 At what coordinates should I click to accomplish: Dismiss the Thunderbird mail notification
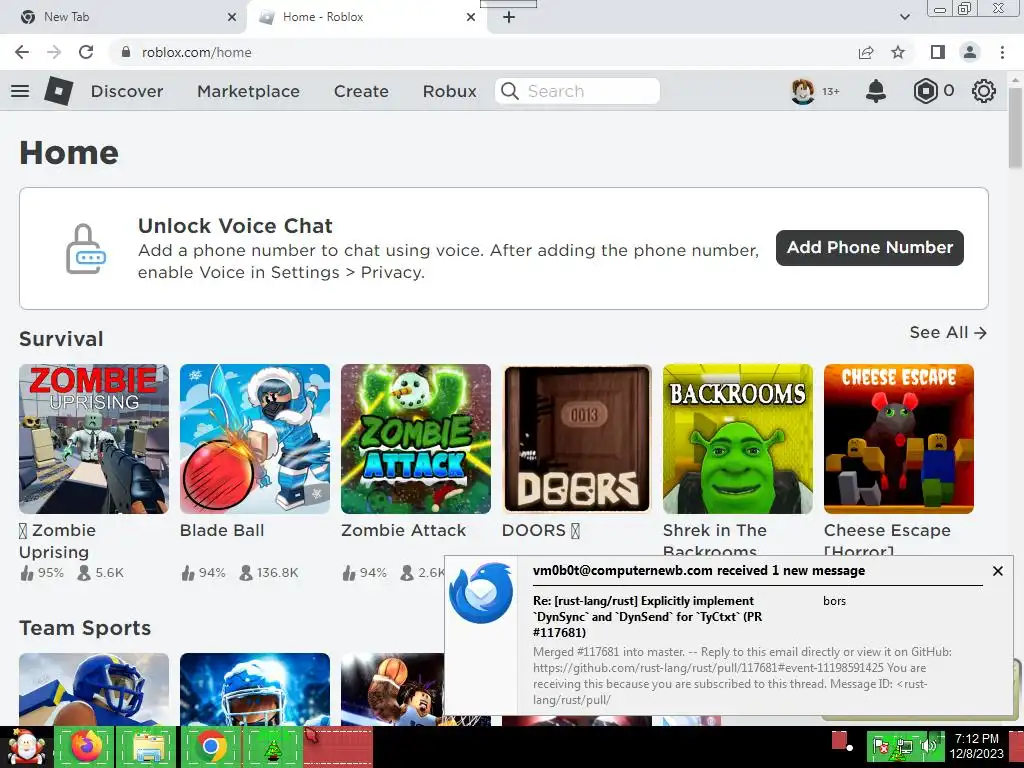tap(998, 571)
